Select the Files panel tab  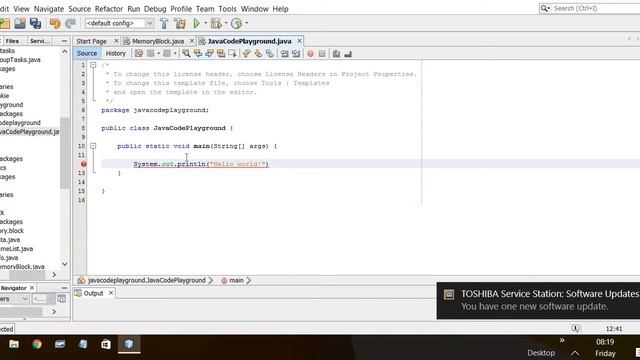(x=12, y=41)
